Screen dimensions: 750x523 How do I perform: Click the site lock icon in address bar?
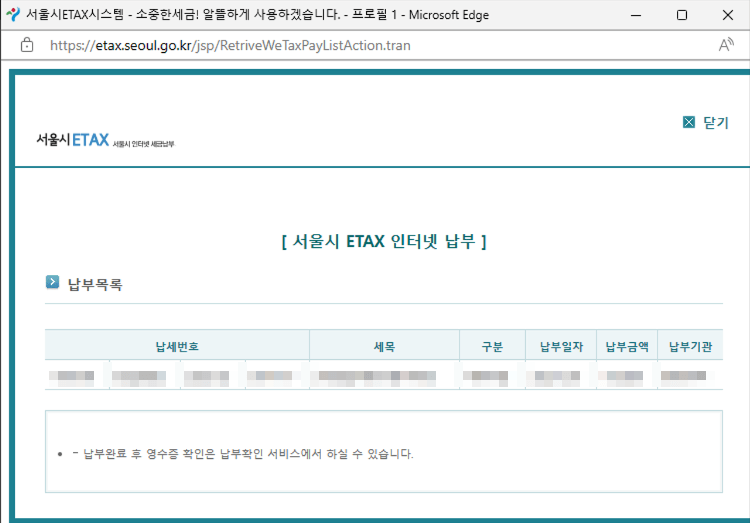coord(27,45)
